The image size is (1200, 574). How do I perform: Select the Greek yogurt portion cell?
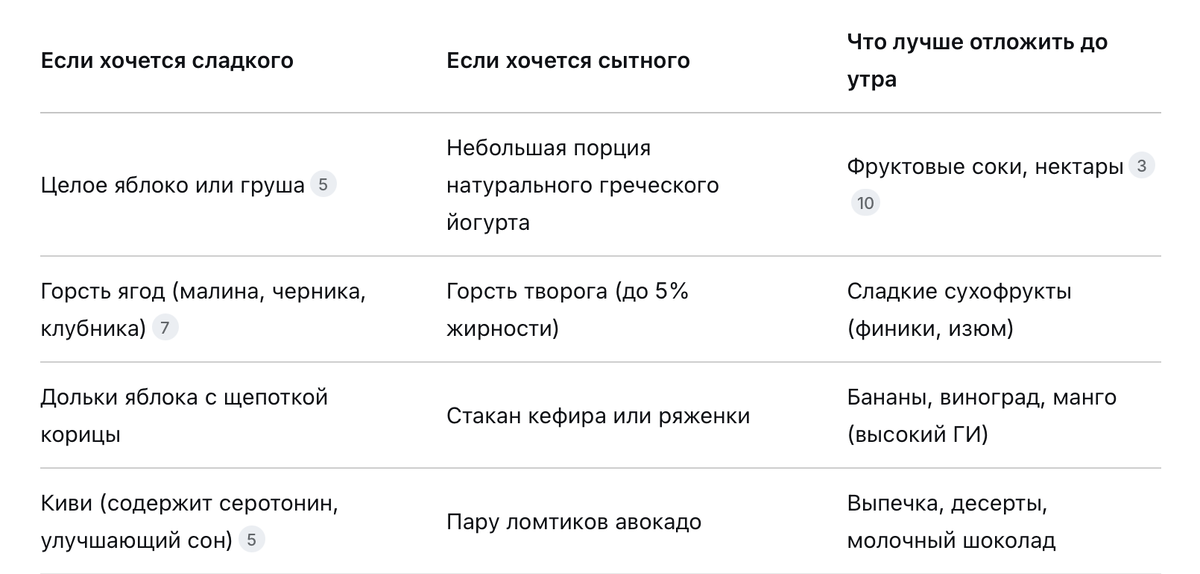583,185
